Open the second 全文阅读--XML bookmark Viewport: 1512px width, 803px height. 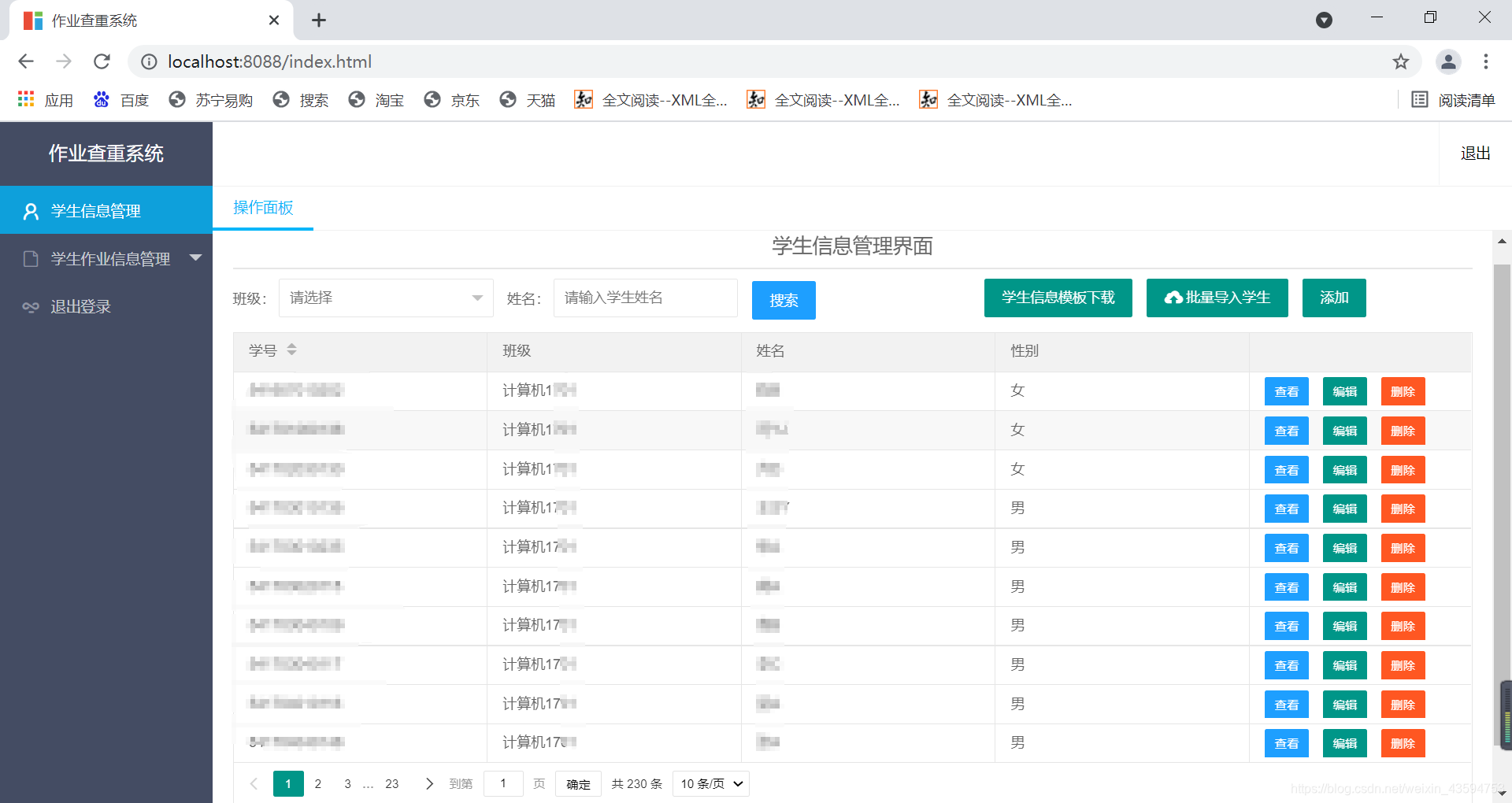point(823,100)
